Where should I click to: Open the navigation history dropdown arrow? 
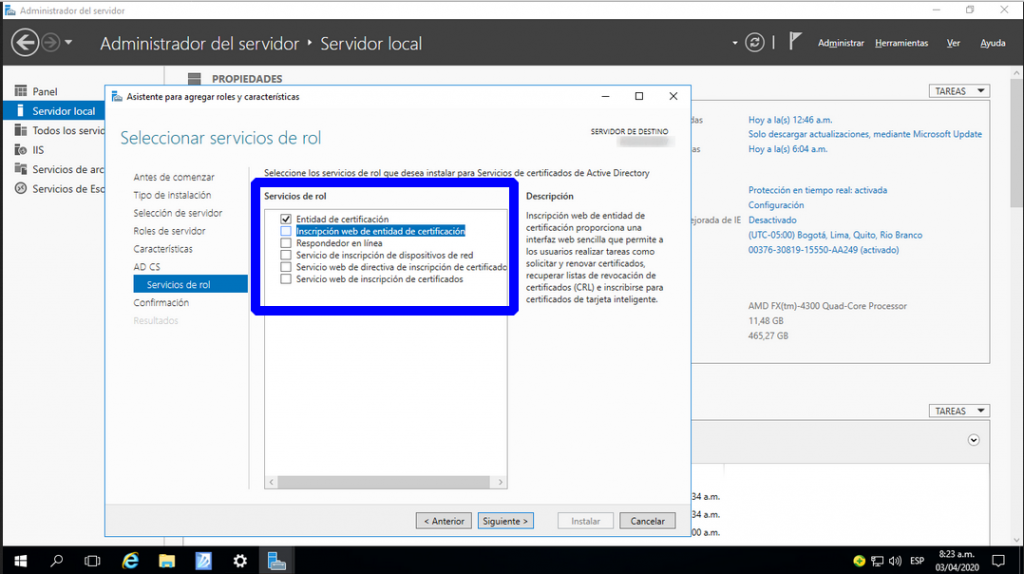[x=68, y=43]
